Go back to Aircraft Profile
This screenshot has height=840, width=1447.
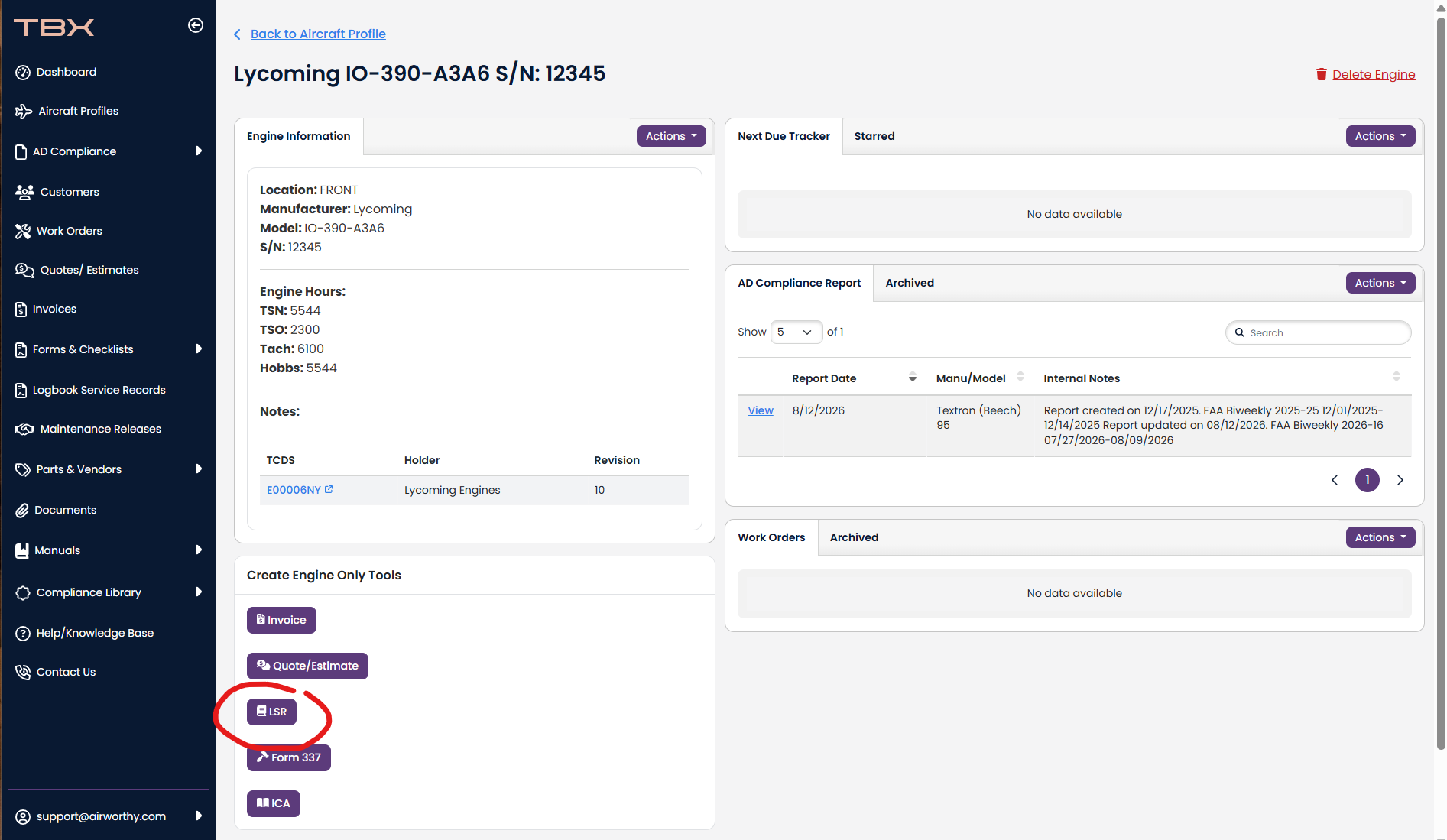click(318, 34)
